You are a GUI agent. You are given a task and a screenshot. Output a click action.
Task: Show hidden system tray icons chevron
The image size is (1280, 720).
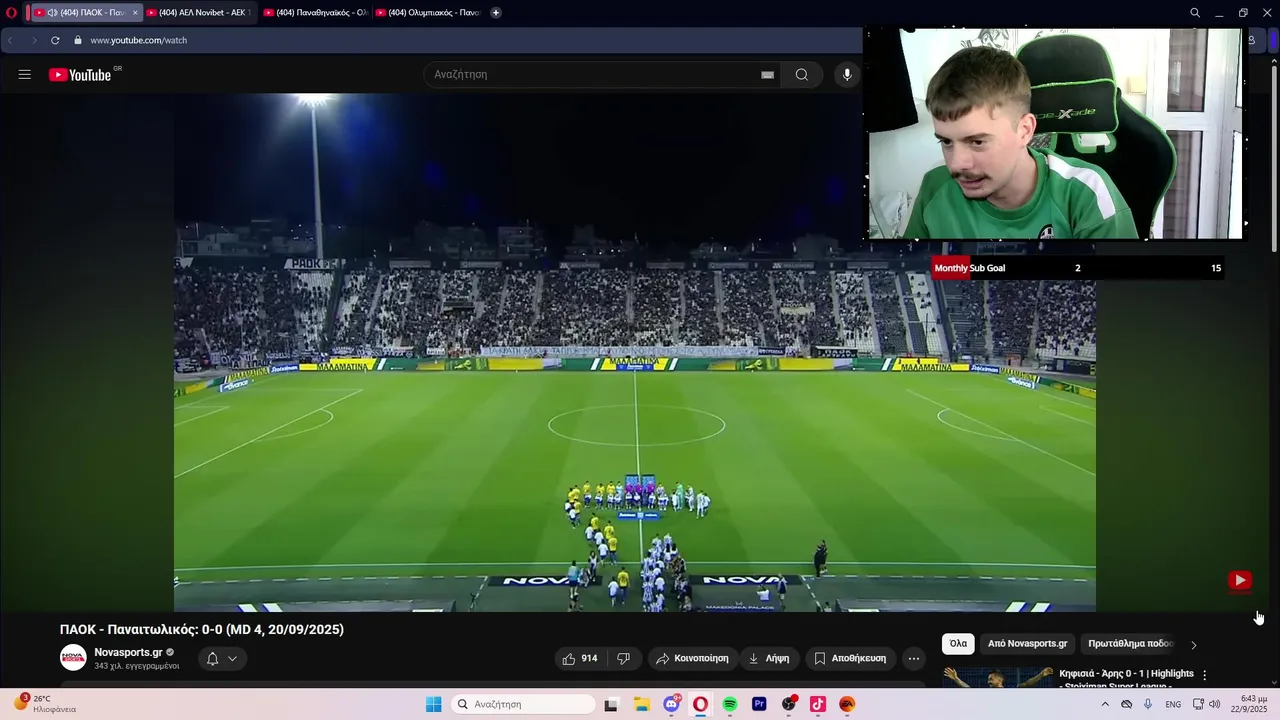pos(1105,704)
